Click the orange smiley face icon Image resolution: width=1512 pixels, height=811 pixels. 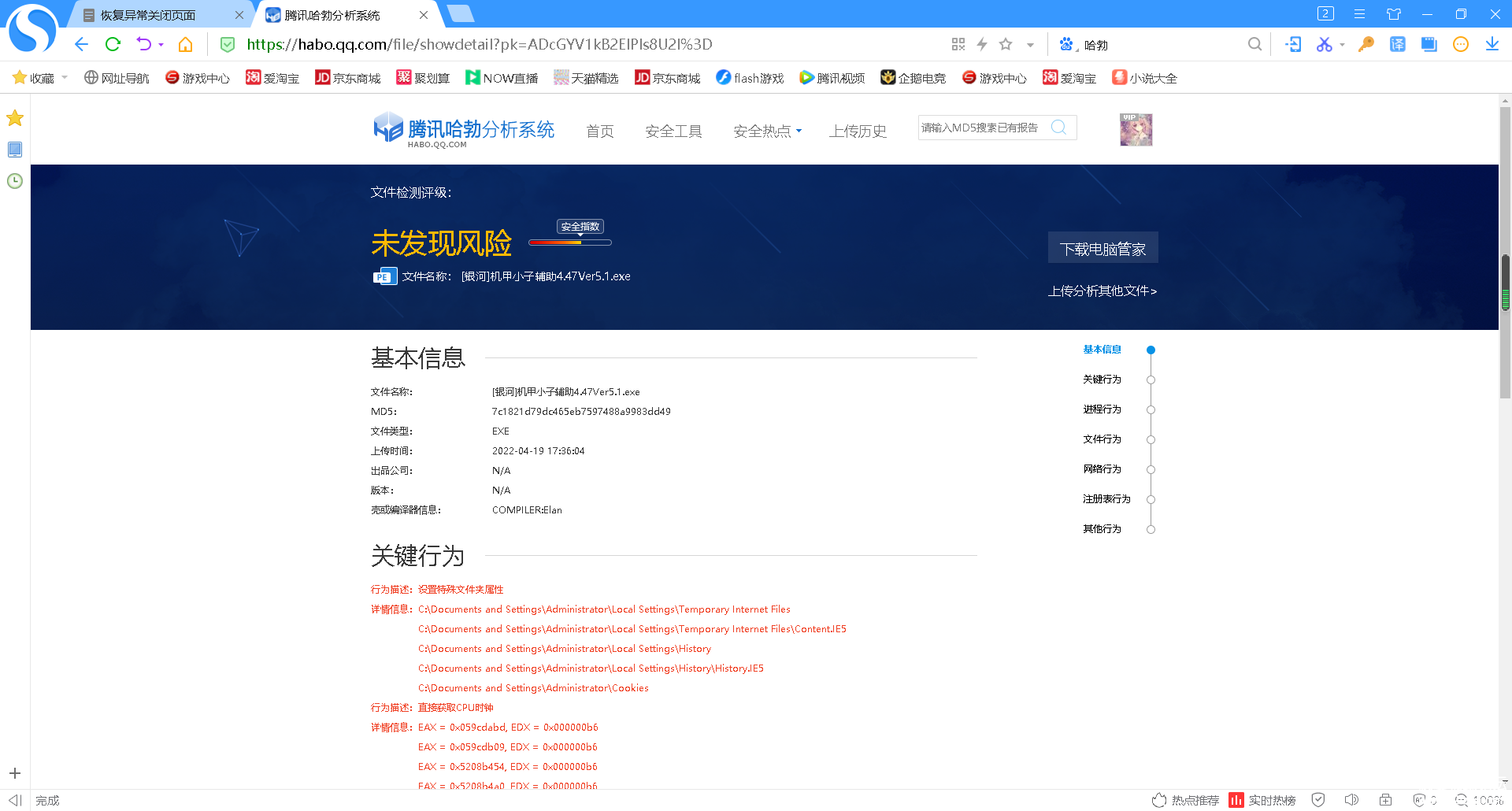click(1461, 45)
